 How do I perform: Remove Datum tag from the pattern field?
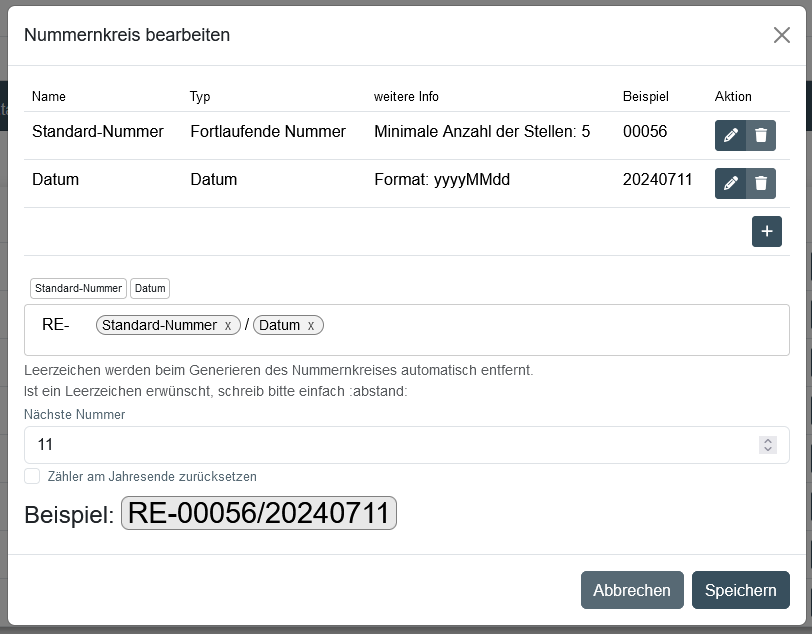click(311, 326)
